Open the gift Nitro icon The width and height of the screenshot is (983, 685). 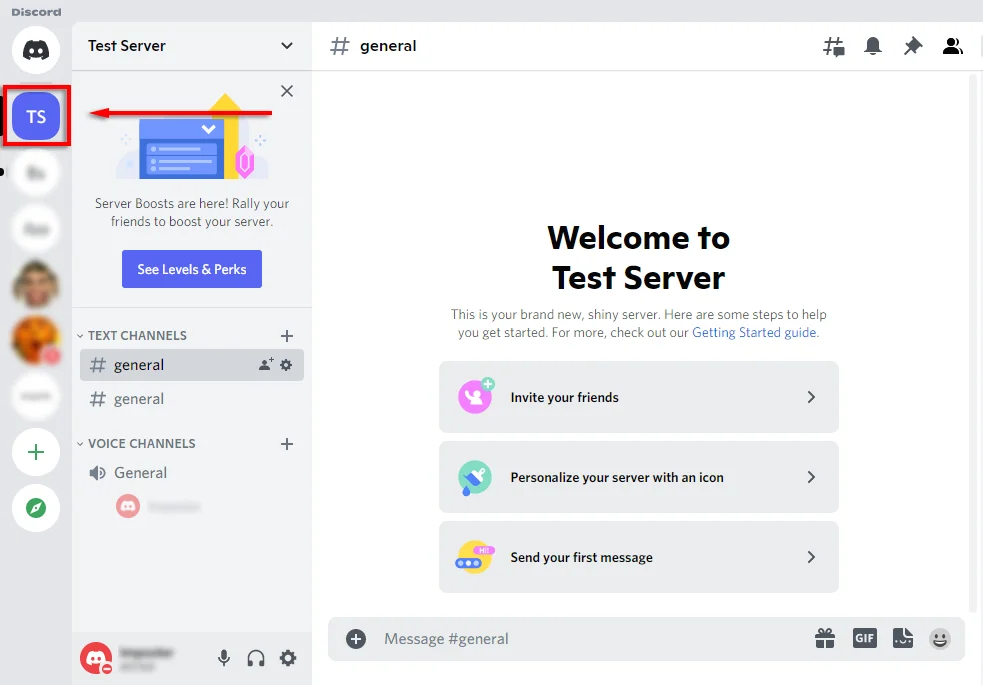(825, 639)
